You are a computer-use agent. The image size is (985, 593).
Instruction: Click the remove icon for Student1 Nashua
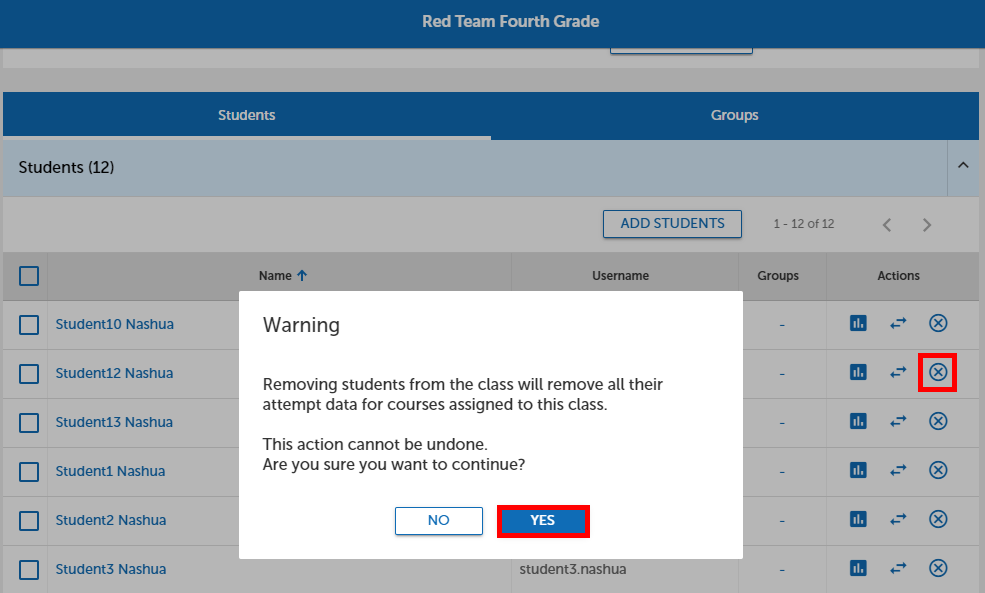(938, 470)
